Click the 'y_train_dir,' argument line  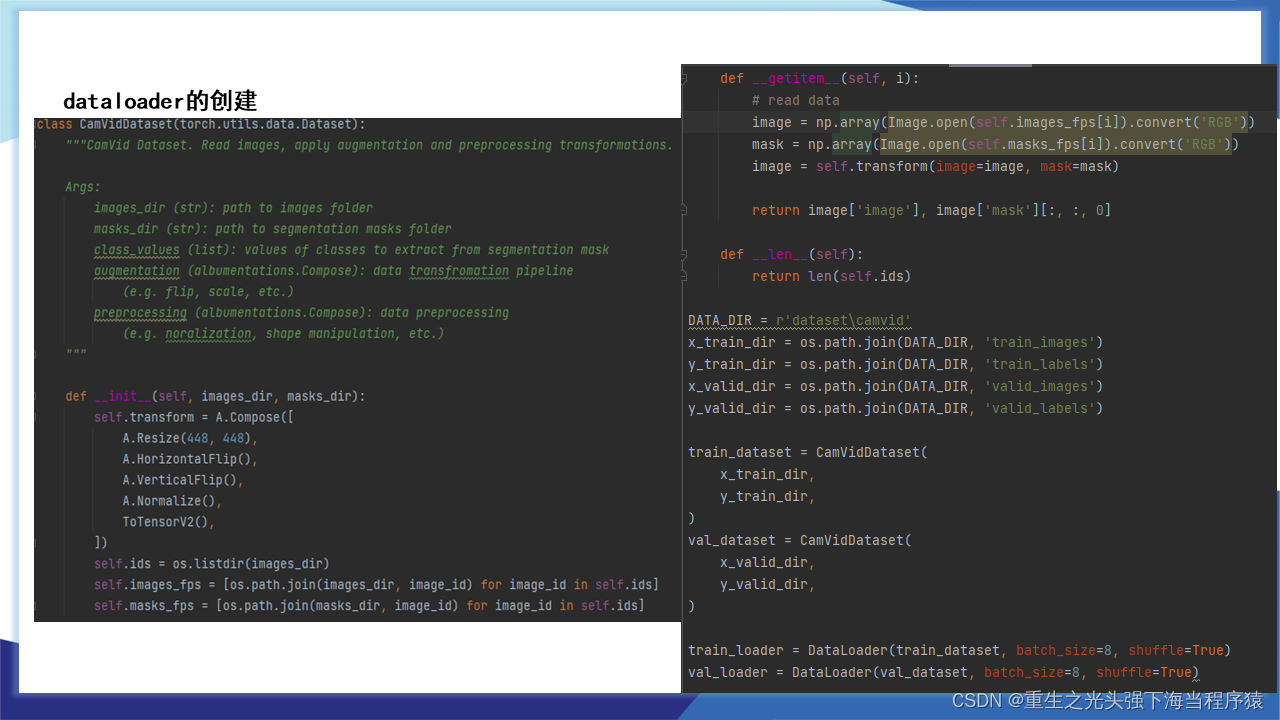tap(767, 497)
